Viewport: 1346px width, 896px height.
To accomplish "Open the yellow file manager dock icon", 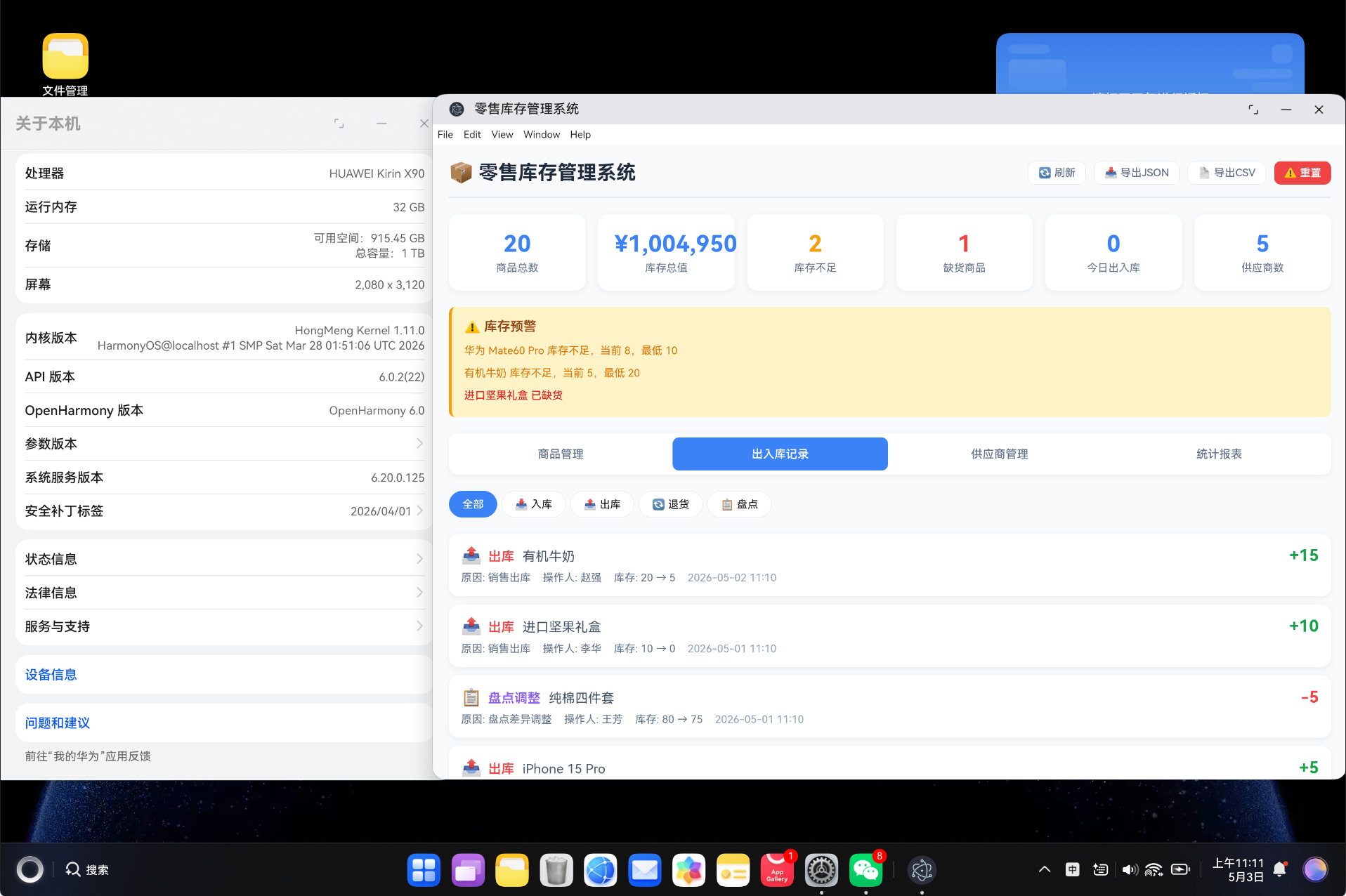I will [x=512, y=871].
